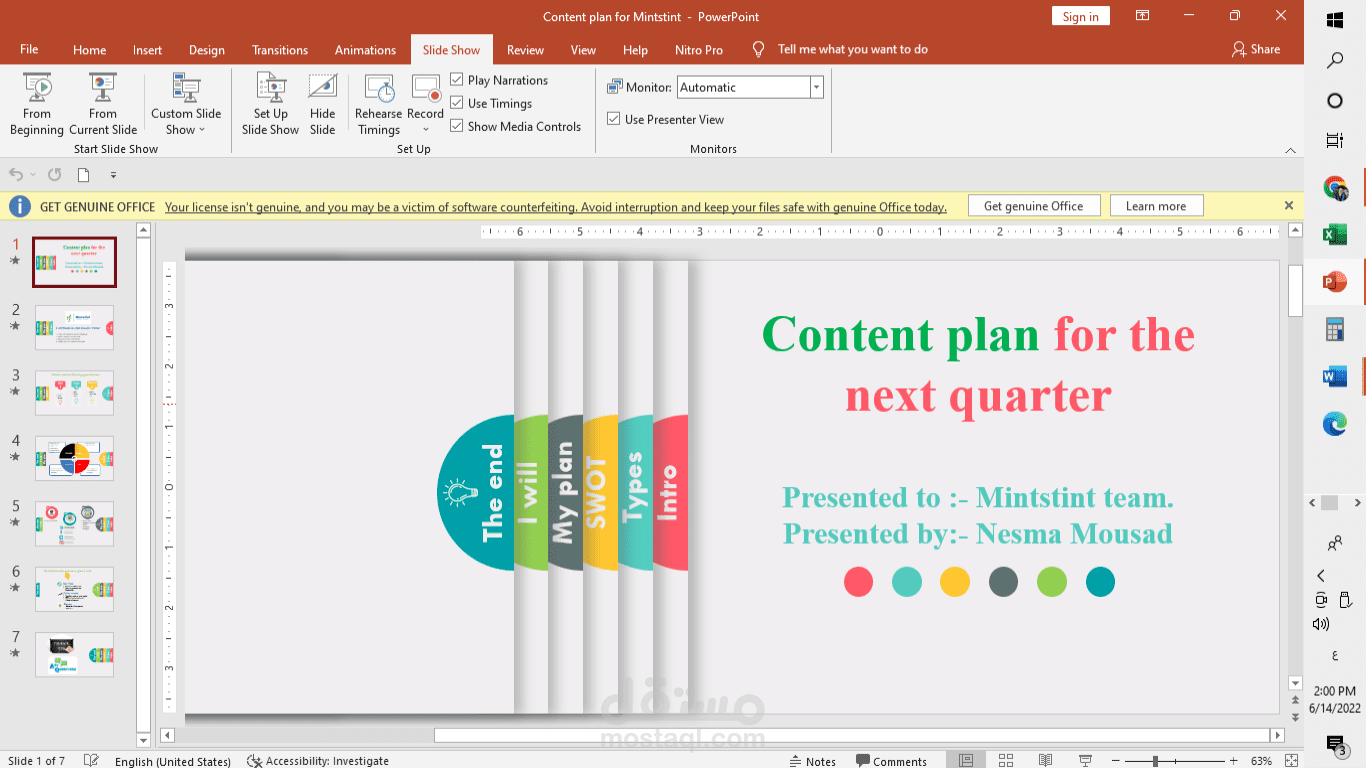Switch to the Nitro Pro tab
1366x768 pixels.
pos(699,50)
